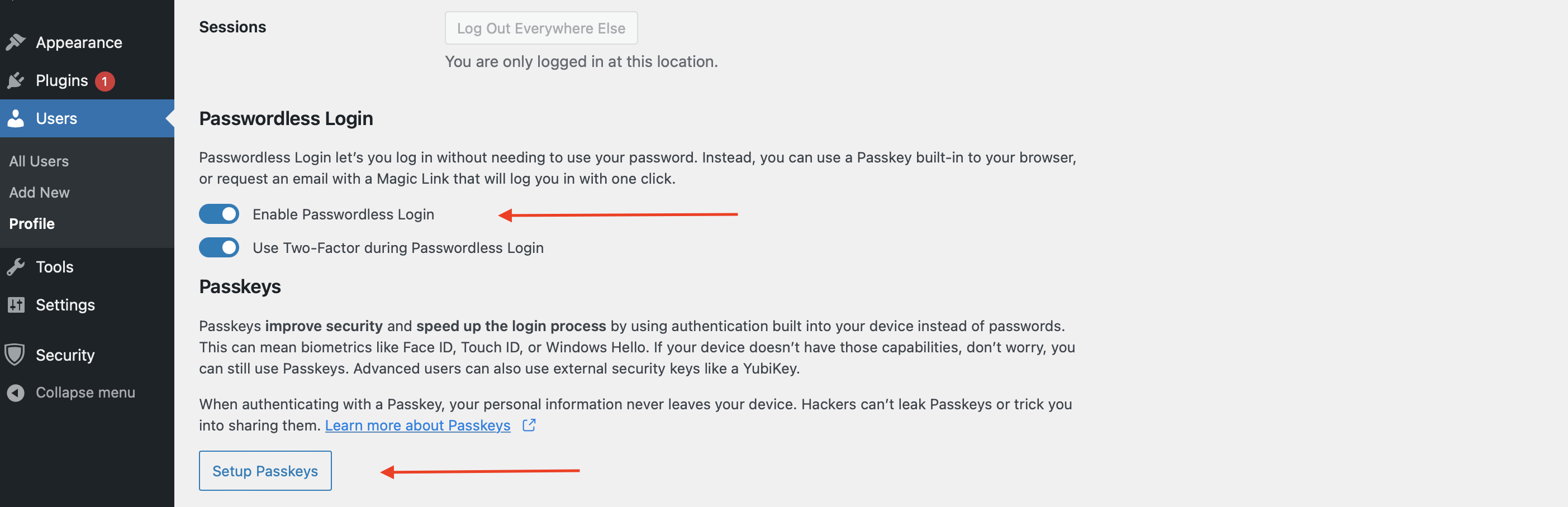The width and height of the screenshot is (1568, 507).
Task: Click the Security shield icon
Action: 15,355
